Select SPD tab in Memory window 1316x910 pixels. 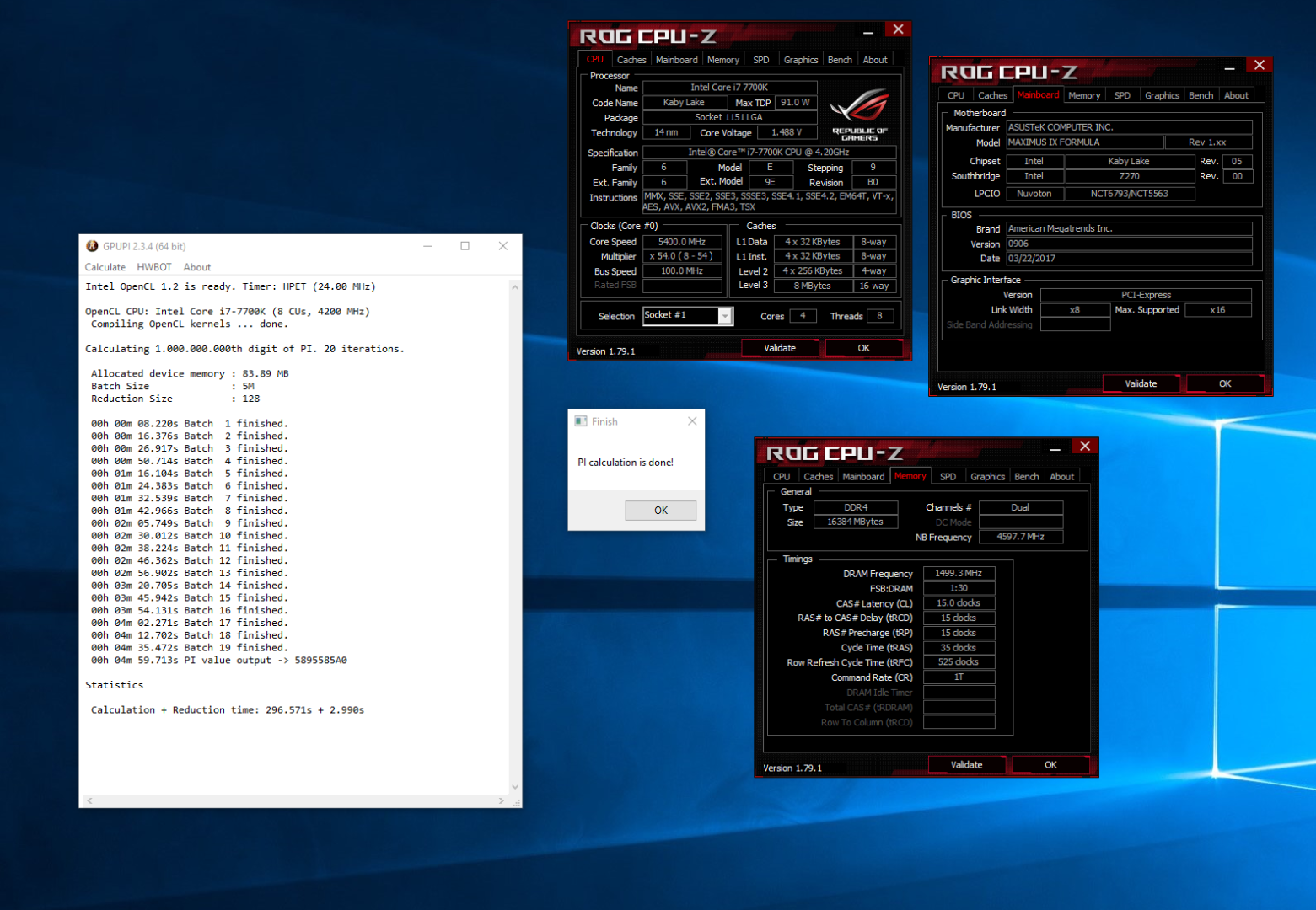948,477
